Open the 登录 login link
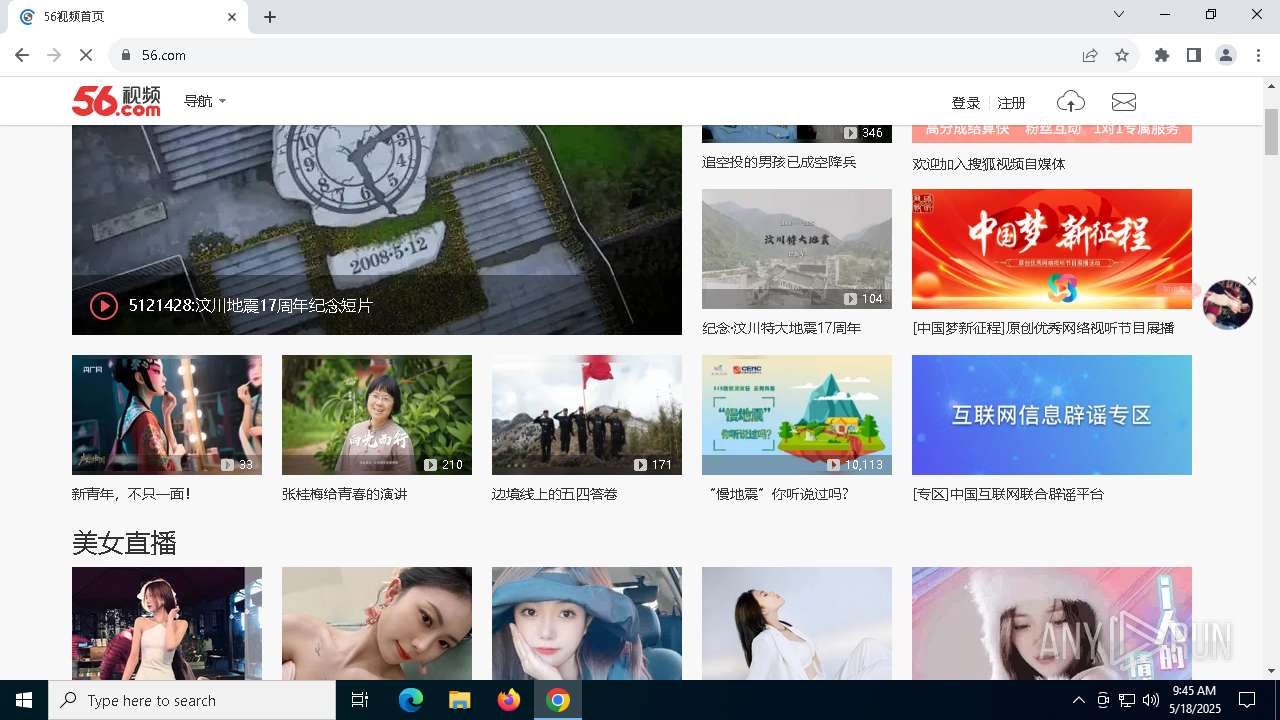The image size is (1280, 720). tap(966, 103)
